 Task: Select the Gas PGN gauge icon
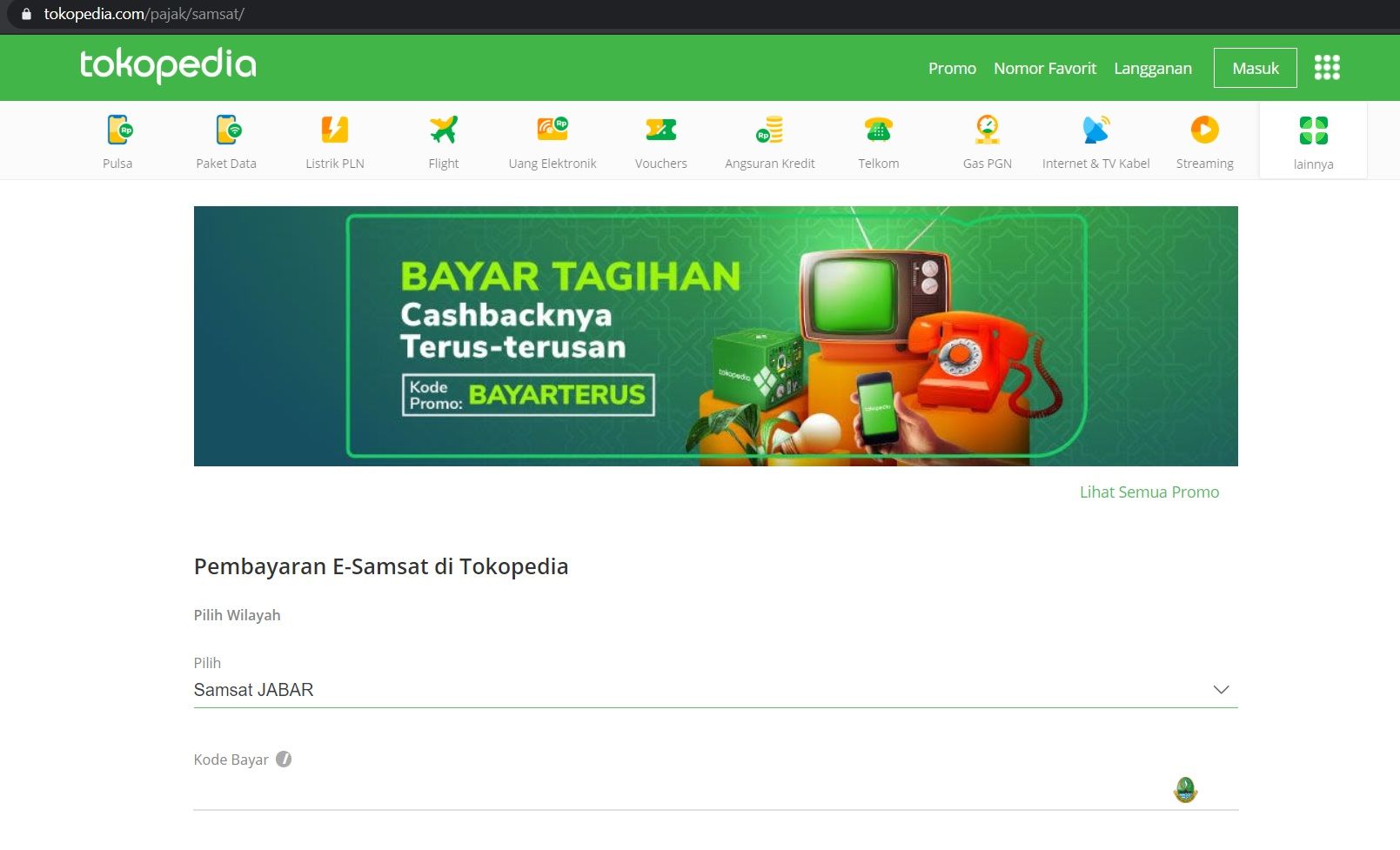click(988, 130)
